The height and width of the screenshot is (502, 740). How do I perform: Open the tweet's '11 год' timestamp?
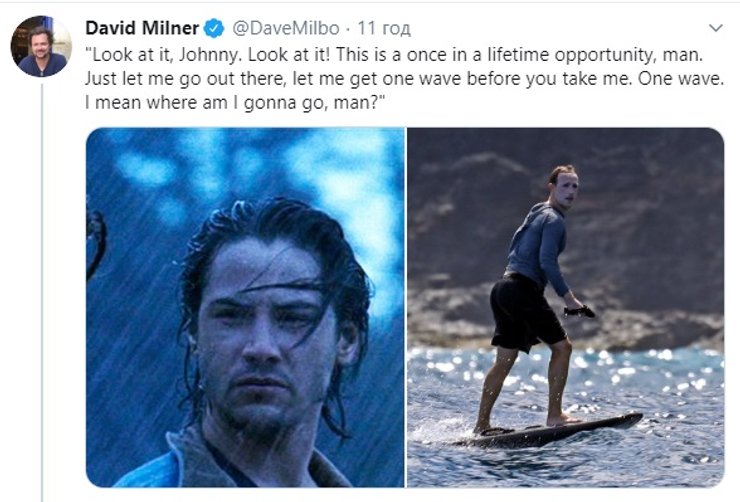click(x=384, y=28)
